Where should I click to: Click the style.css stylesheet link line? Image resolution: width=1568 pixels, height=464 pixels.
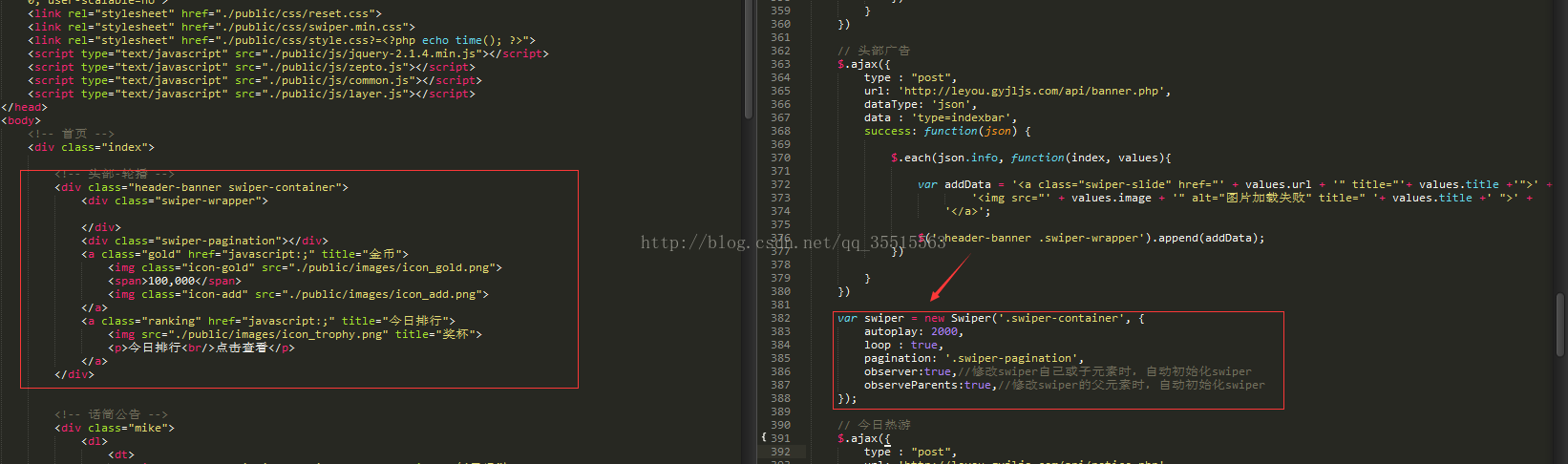[282, 40]
